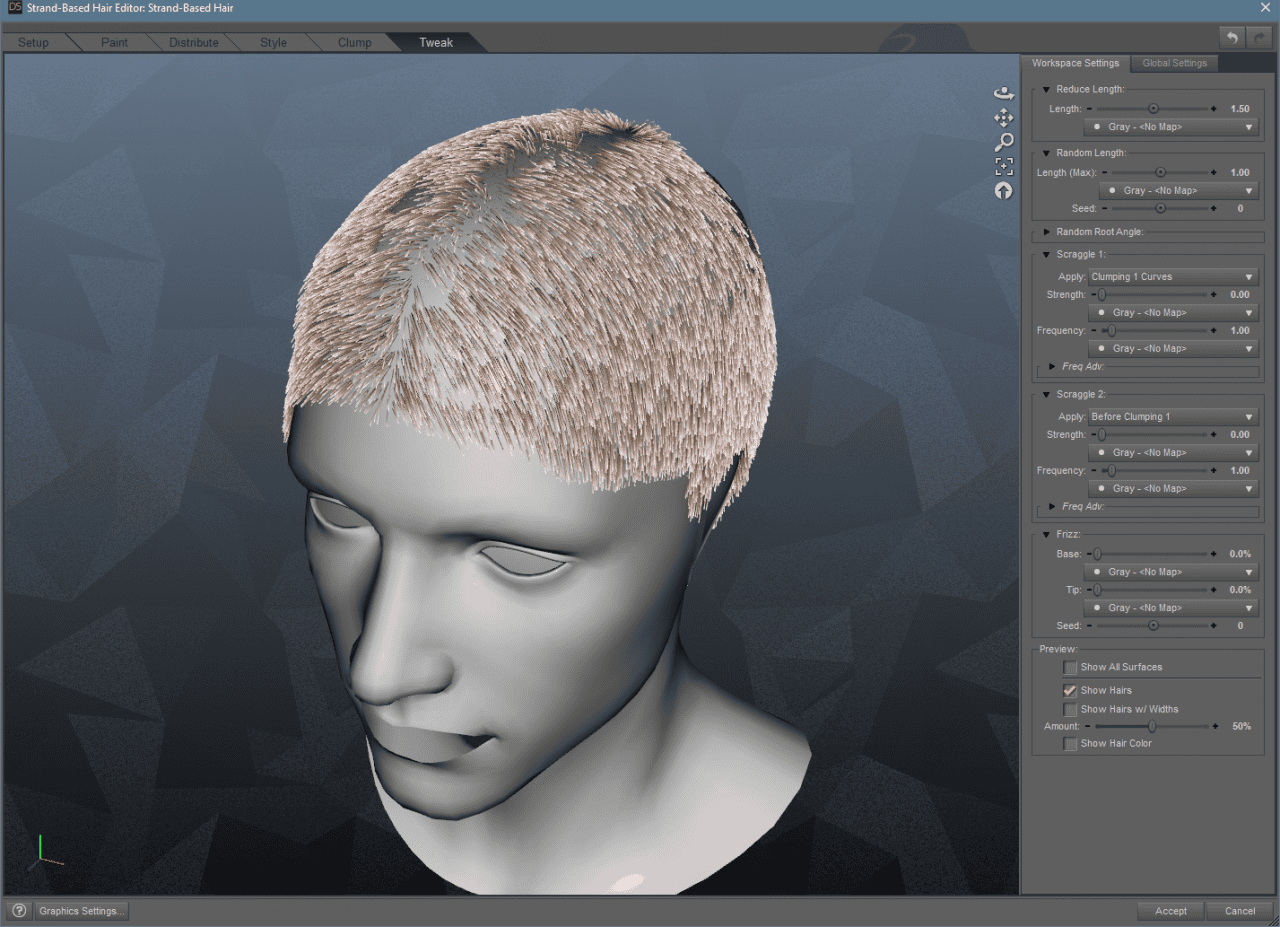
Task: Turn on Show Hair Color
Action: (1069, 743)
